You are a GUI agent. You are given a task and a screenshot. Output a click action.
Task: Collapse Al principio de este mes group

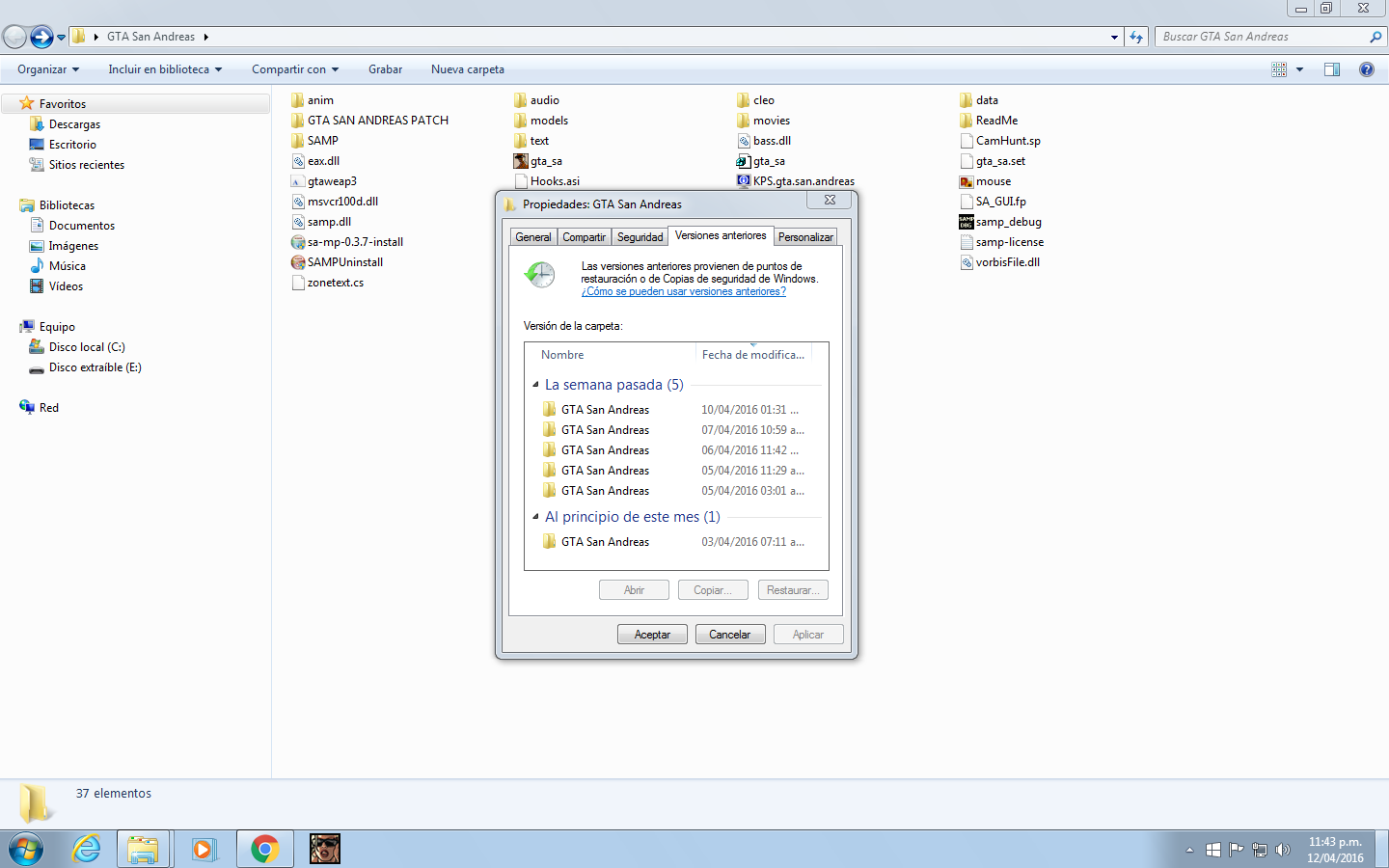click(x=535, y=517)
